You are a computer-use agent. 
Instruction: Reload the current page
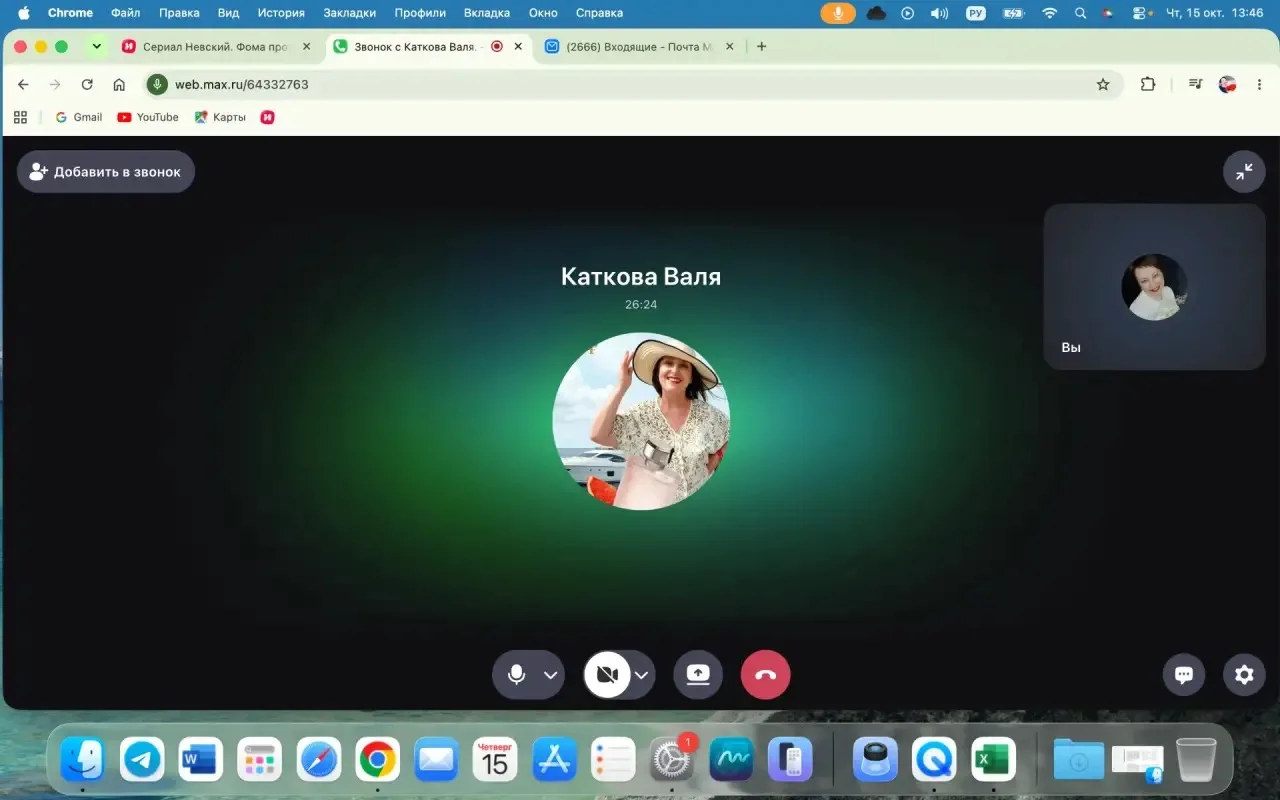pos(87,85)
